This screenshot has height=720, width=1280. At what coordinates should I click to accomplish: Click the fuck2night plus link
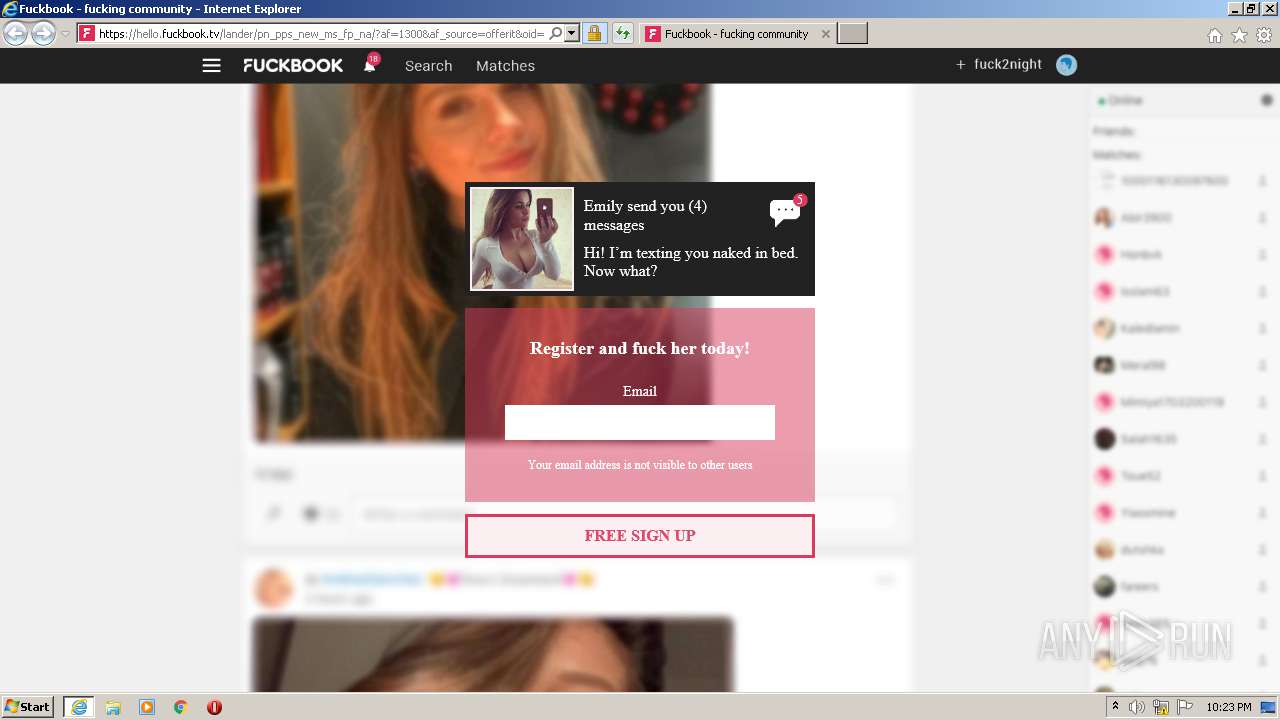999,64
